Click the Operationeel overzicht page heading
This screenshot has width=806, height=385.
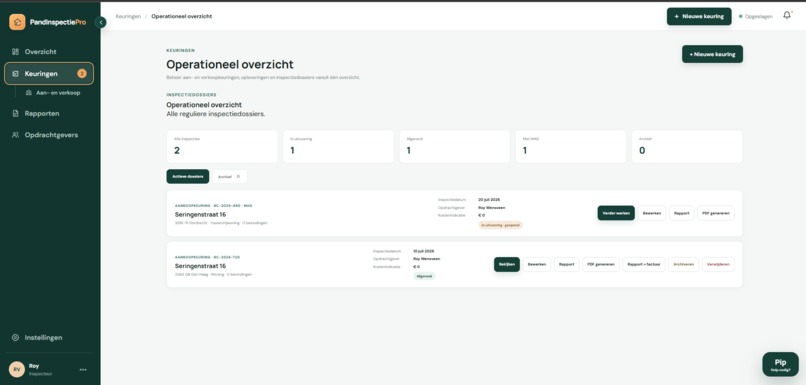coord(230,64)
